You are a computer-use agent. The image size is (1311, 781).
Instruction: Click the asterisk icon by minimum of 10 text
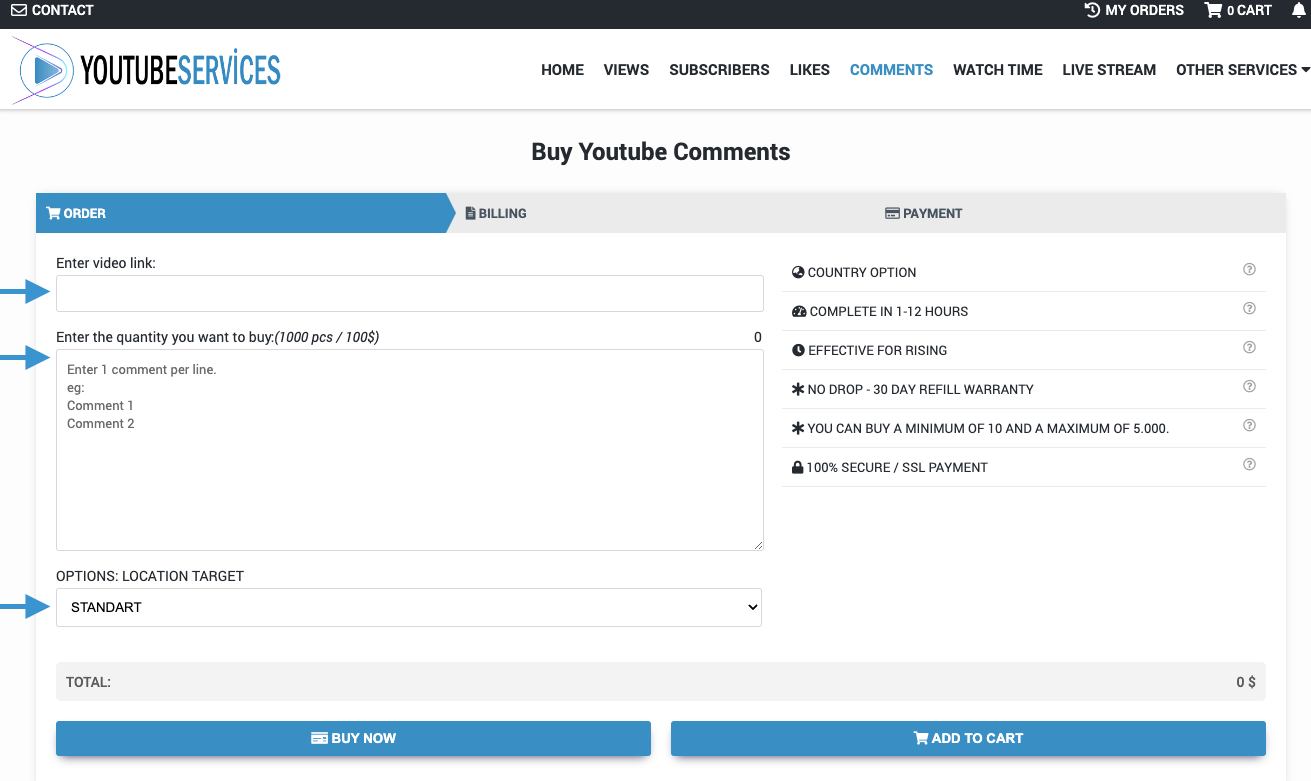[798, 428]
